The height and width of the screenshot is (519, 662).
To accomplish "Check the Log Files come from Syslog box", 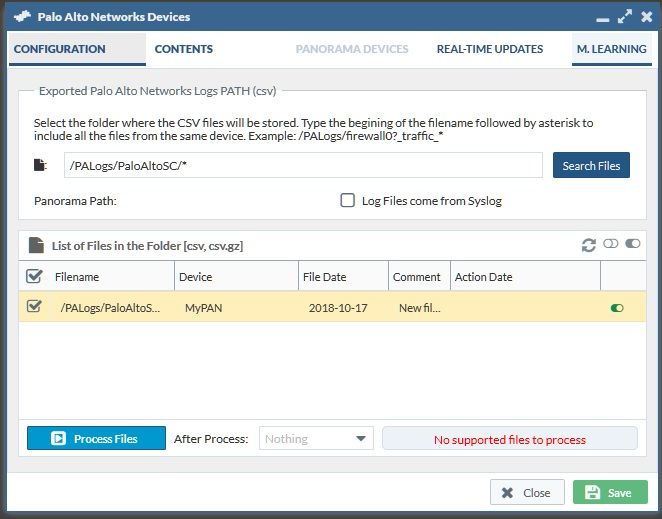I will point(348,200).
